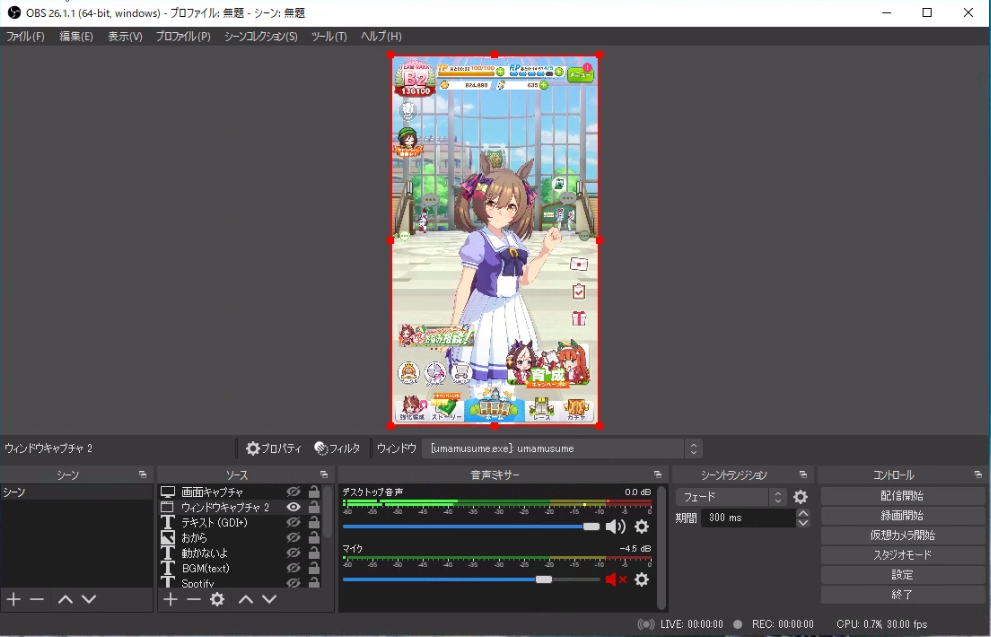Click 仮想カメラ開始 to start virtual camera
The image size is (991, 637).
(x=903, y=535)
